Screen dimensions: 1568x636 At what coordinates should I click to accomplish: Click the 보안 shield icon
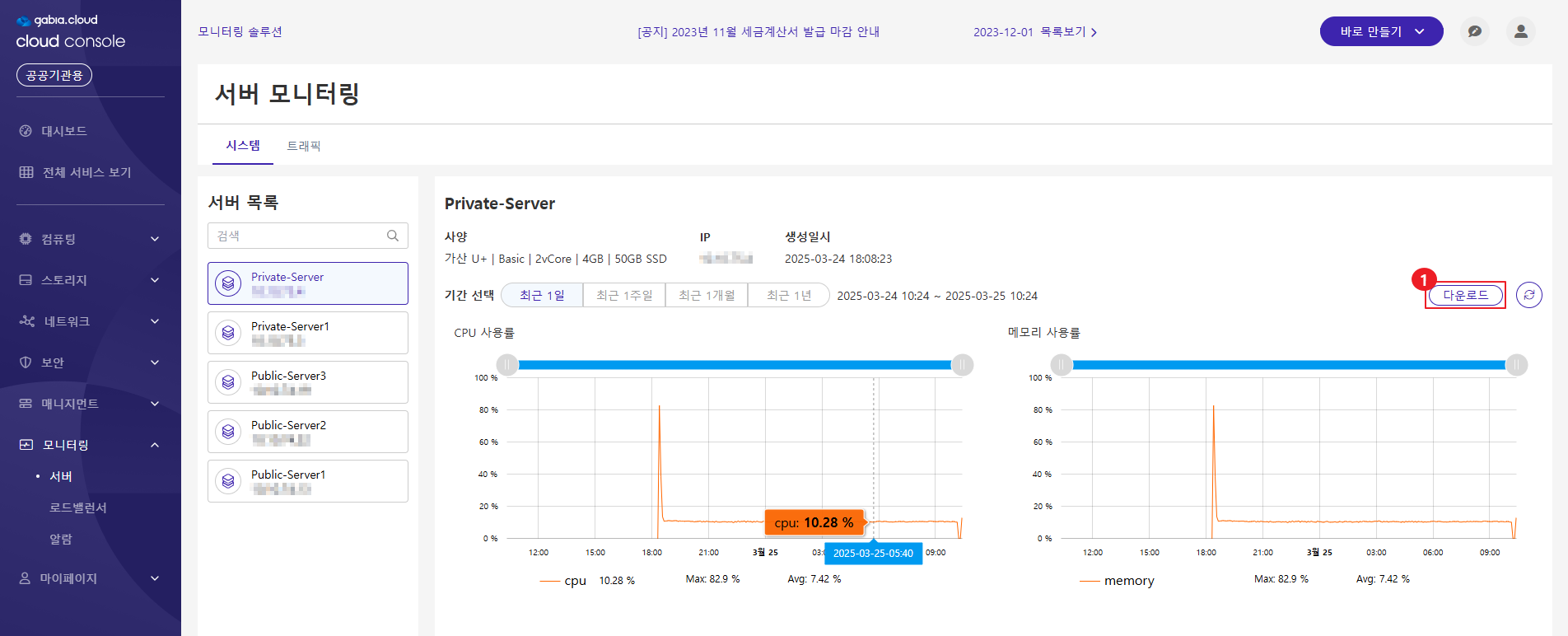(26, 362)
